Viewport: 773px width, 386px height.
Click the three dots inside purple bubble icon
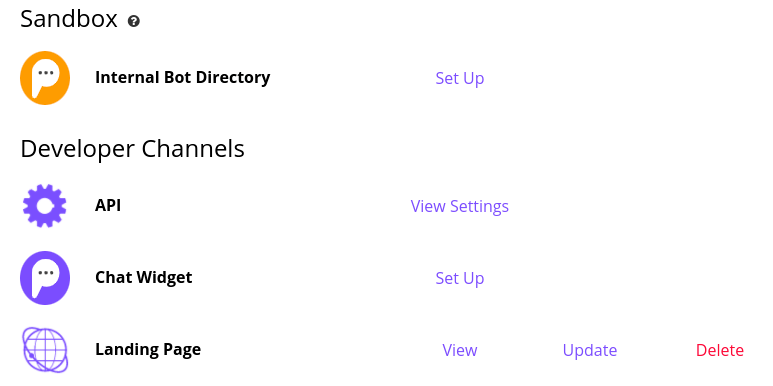click(46, 273)
